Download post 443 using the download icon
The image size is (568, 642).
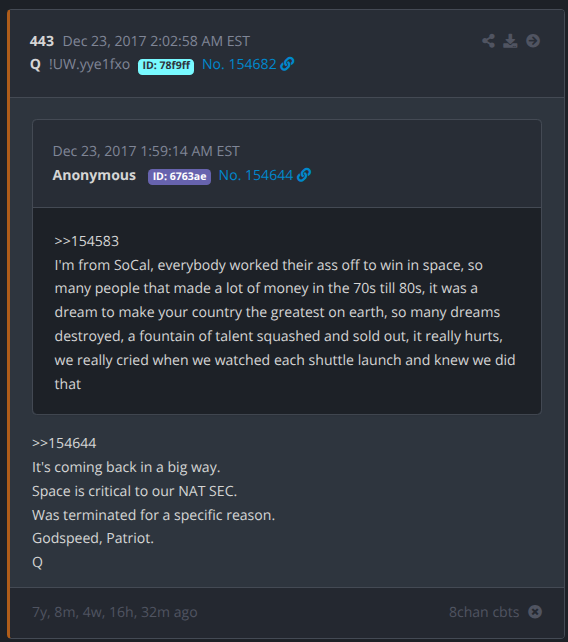(x=510, y=41)
